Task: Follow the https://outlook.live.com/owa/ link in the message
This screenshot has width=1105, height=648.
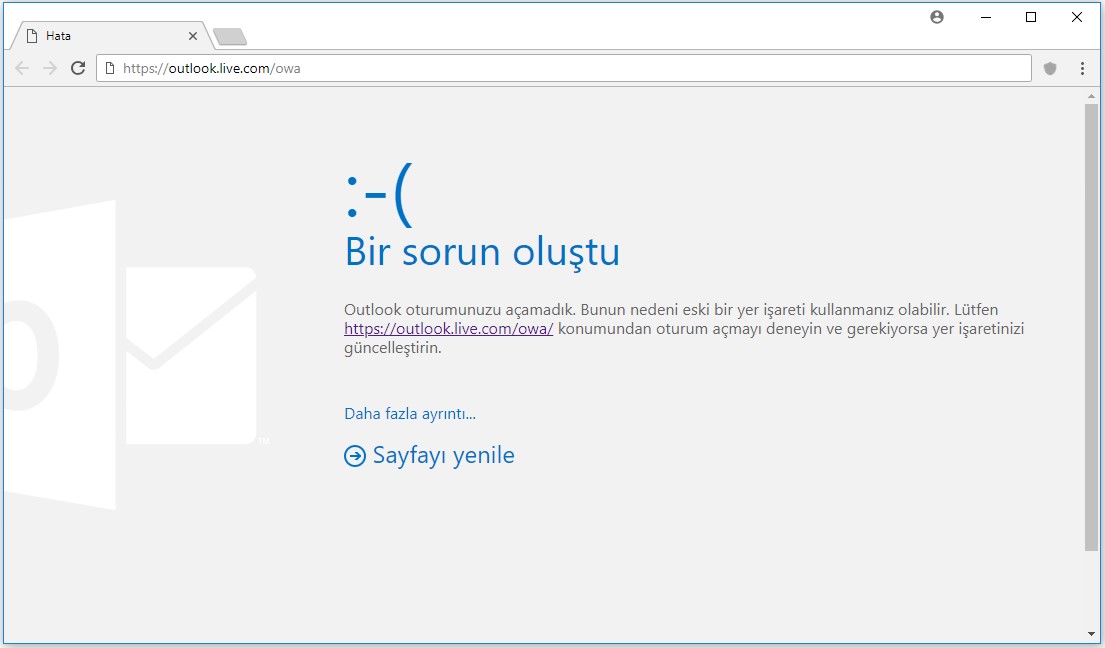Action: click(x=448, y=329)
